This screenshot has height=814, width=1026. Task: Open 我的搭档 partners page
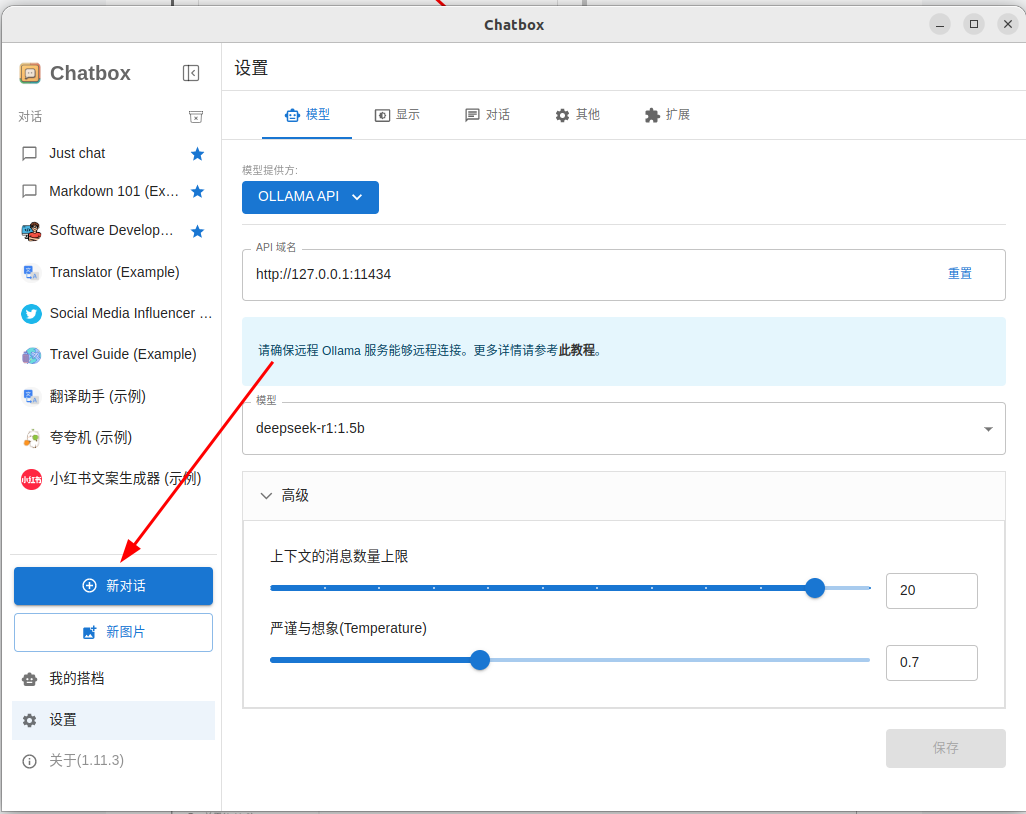click(113, 679)
